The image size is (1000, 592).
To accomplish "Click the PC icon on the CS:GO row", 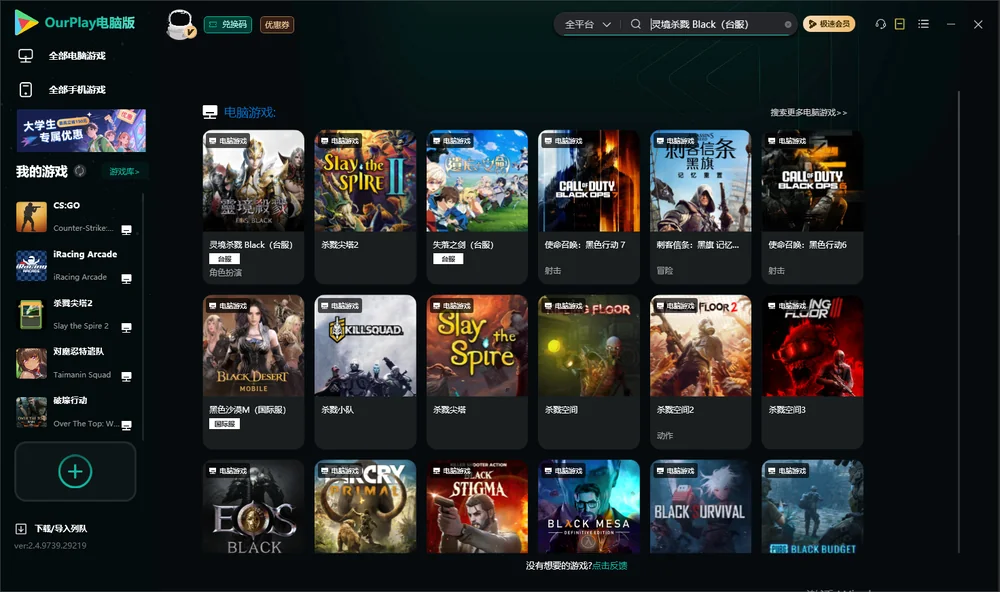I will click(126, 230).
